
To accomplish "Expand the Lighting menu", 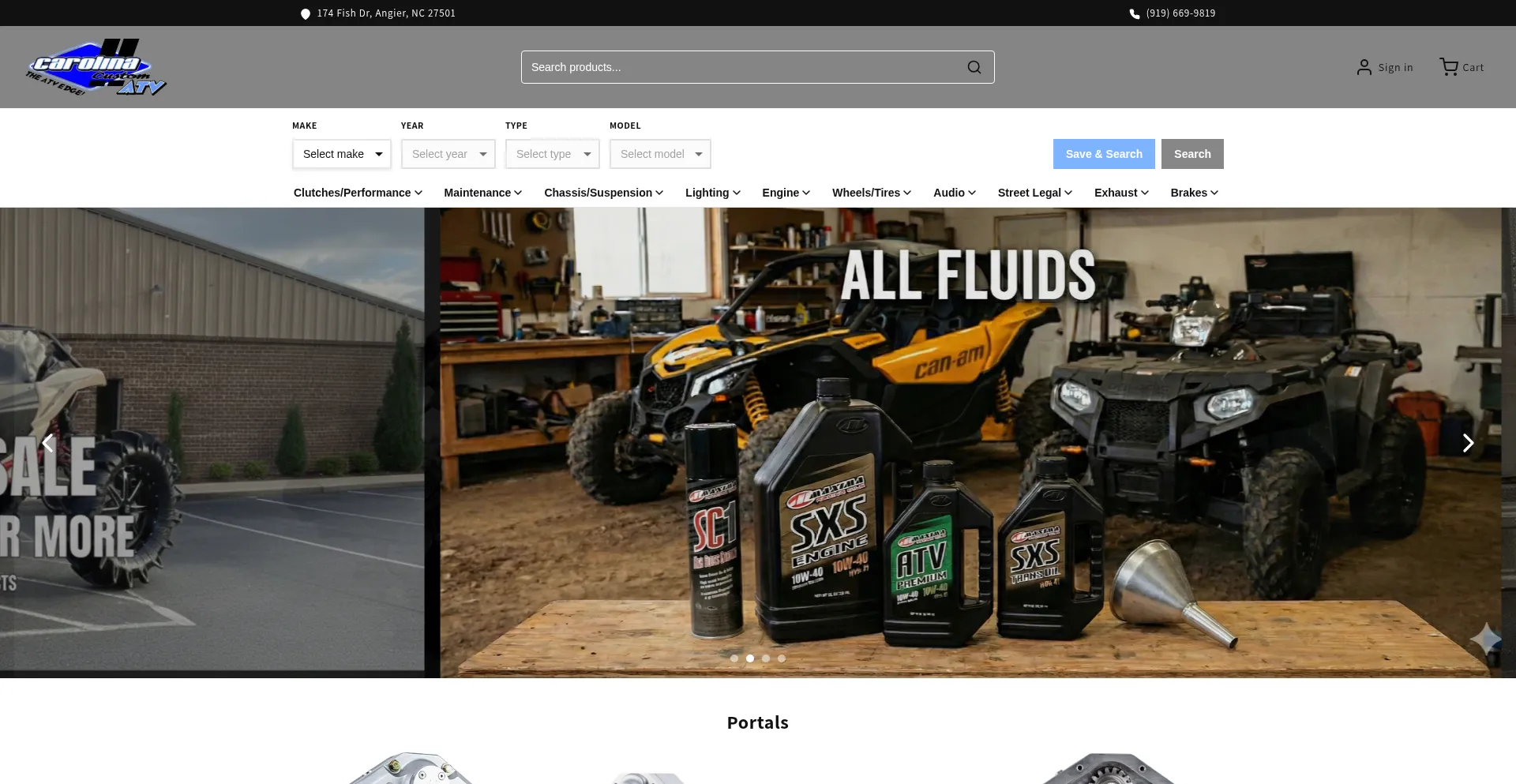I will (x=712, y=193).
